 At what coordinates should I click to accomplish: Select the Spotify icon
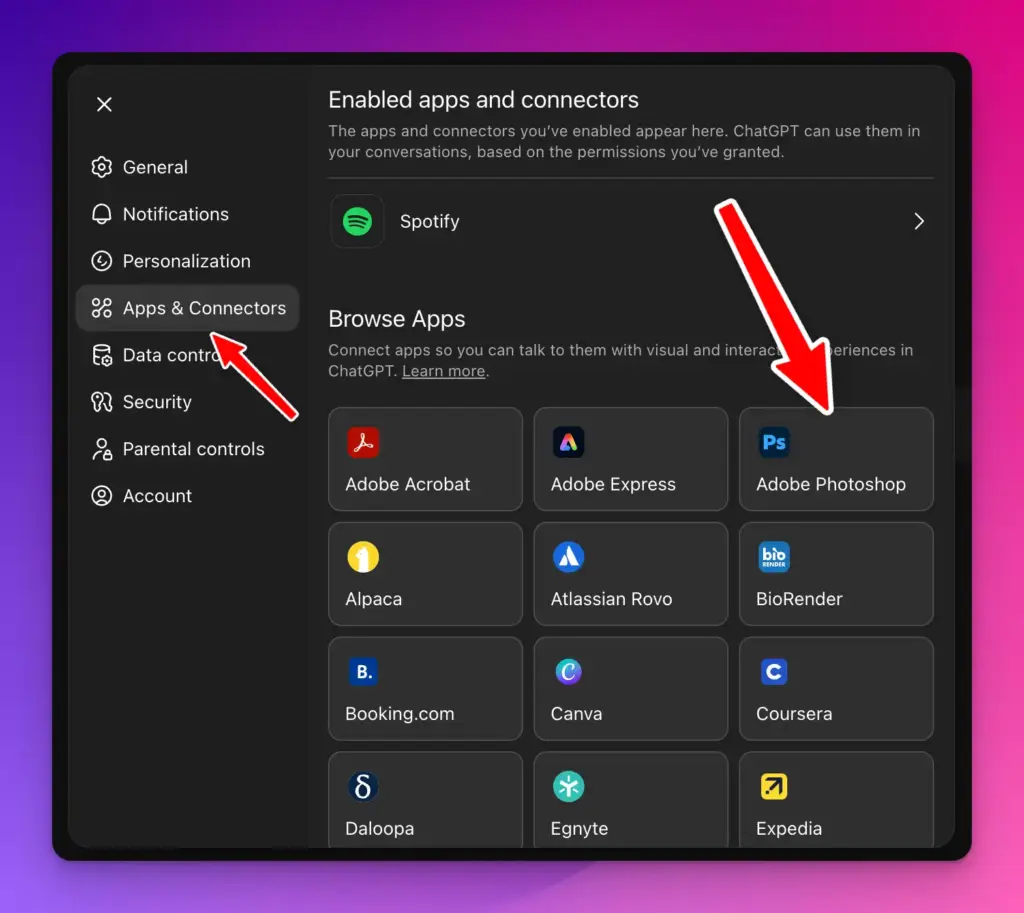pos(356,221)
